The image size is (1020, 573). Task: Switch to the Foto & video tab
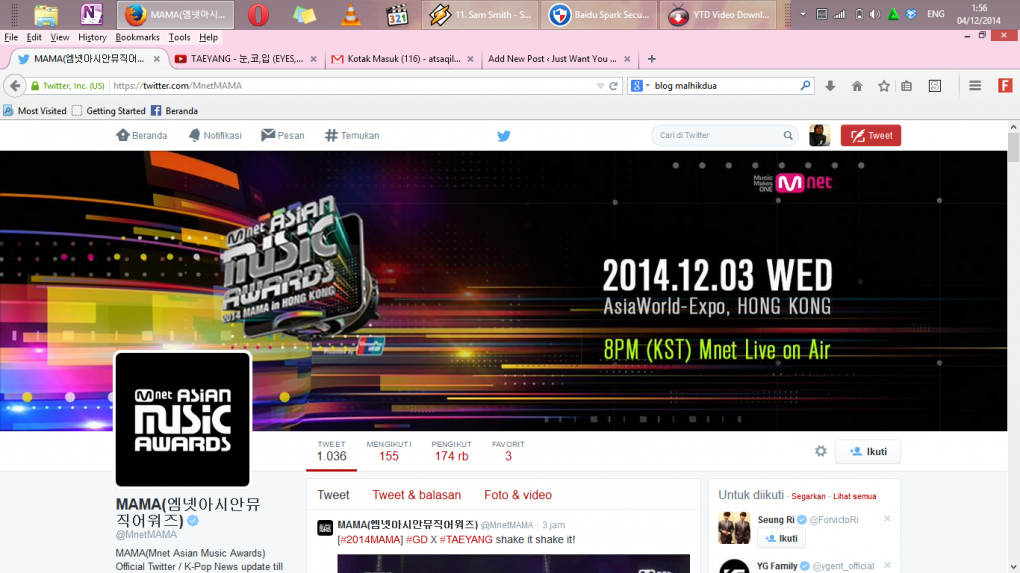(x=517, y=495)
